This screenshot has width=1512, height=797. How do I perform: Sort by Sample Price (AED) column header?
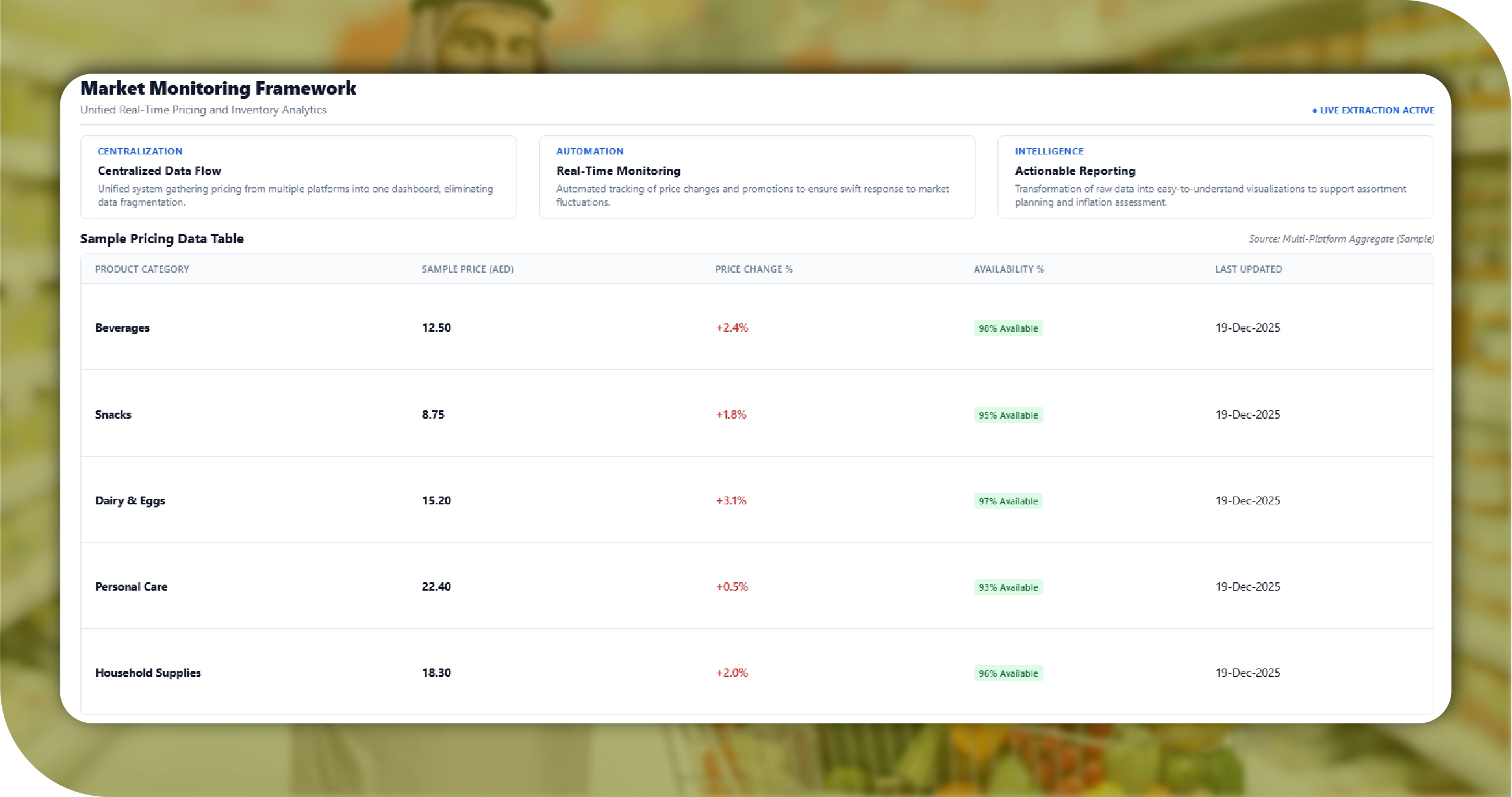467,269
